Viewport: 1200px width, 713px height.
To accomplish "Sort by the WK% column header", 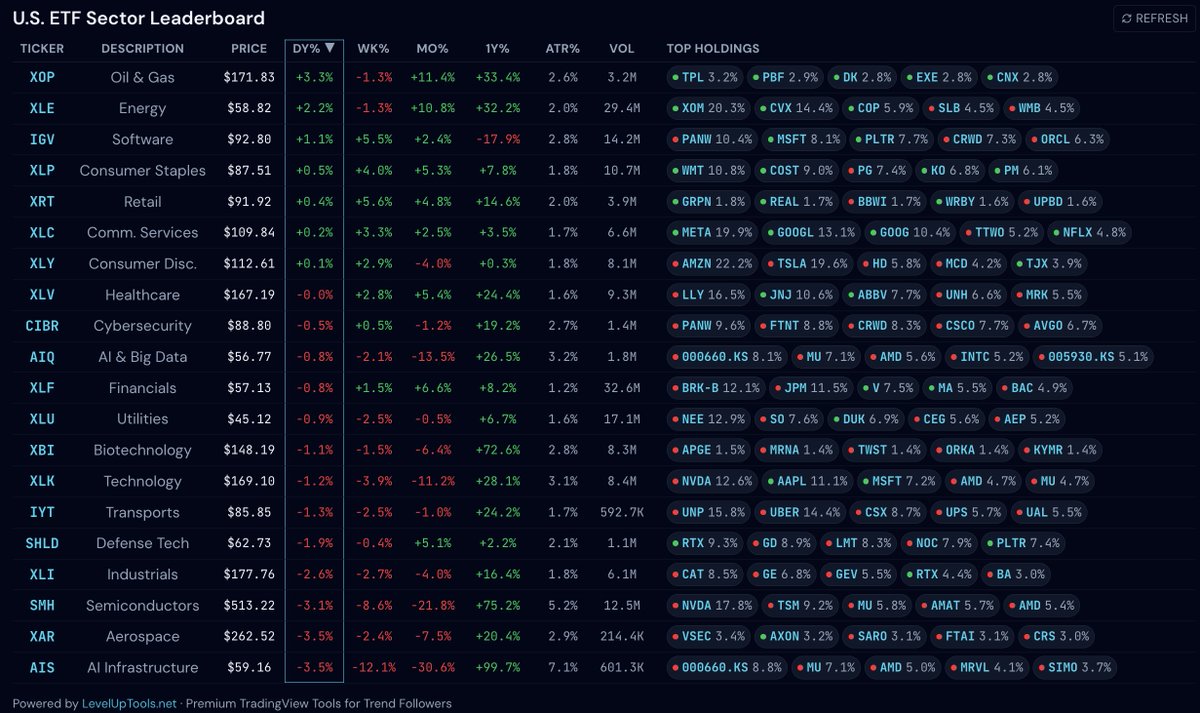I will (x=373, y=48).
